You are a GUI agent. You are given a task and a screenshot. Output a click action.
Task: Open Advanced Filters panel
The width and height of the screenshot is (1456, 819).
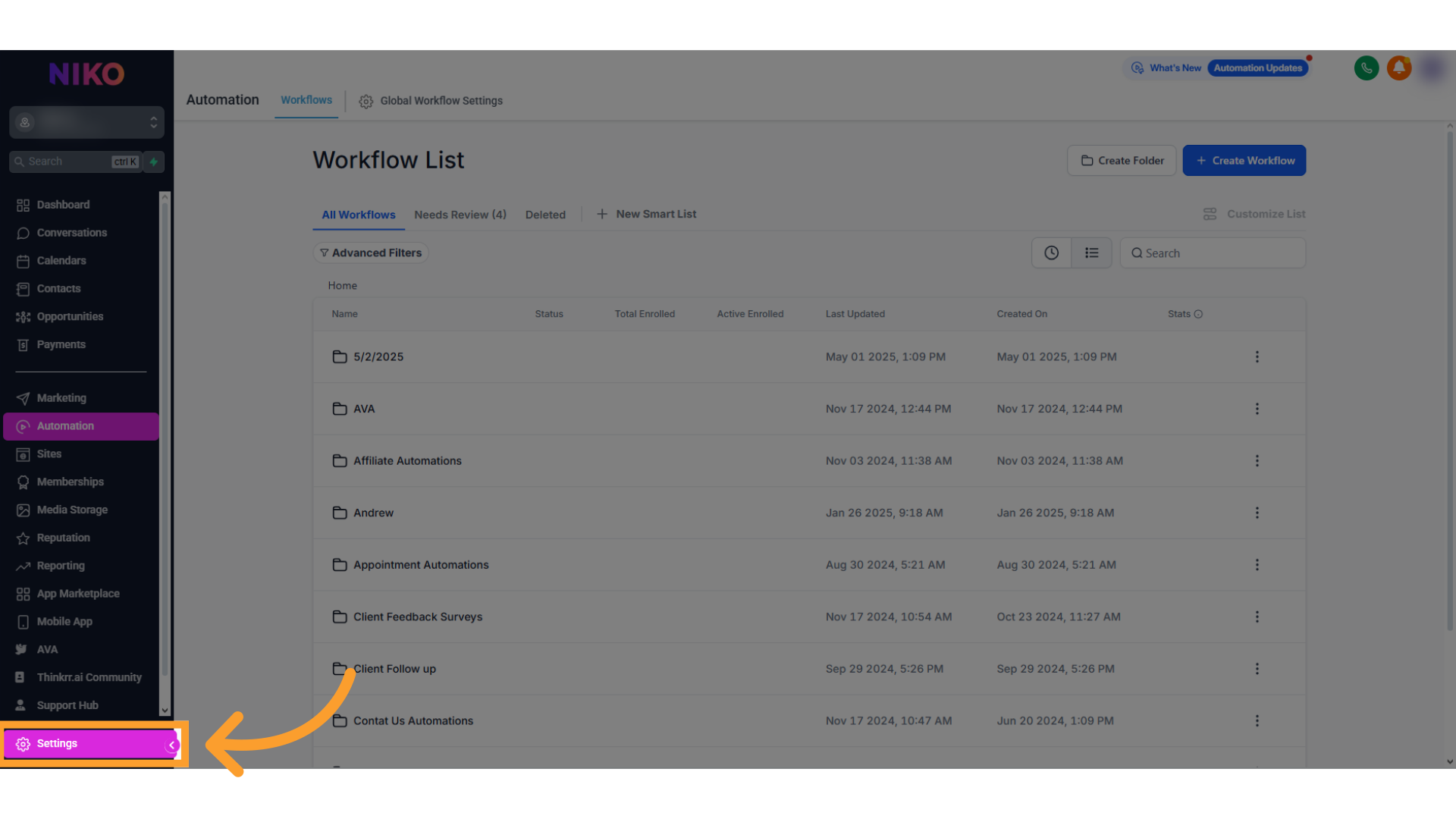click(371, 253)
